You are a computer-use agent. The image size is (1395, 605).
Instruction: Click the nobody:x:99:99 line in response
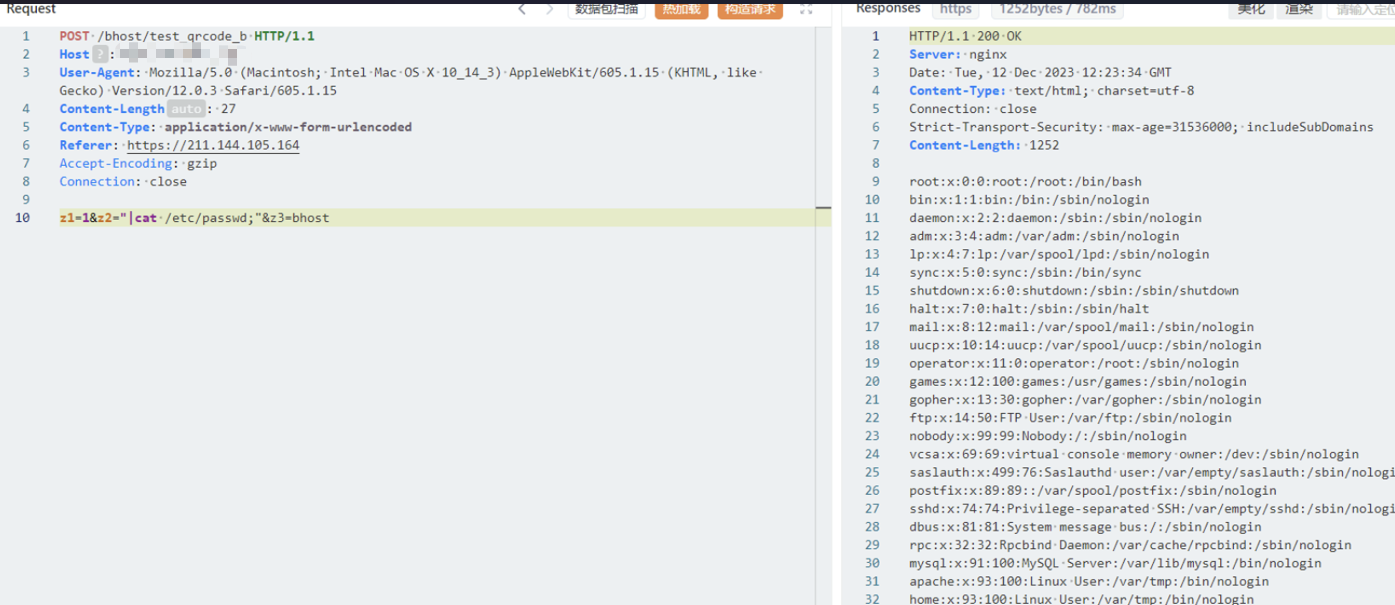point(1048,436)
